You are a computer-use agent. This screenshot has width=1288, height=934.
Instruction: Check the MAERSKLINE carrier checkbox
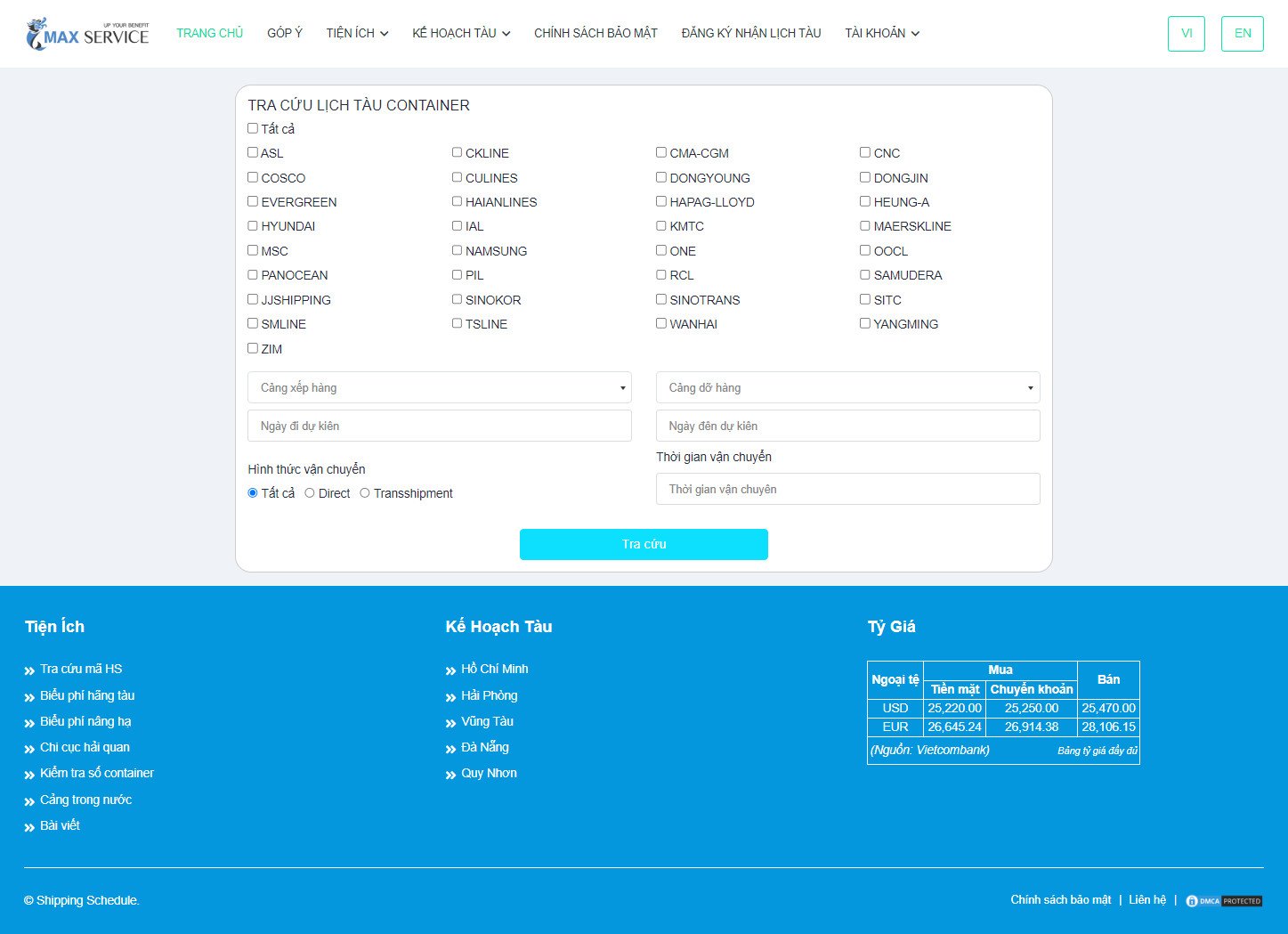864,225
